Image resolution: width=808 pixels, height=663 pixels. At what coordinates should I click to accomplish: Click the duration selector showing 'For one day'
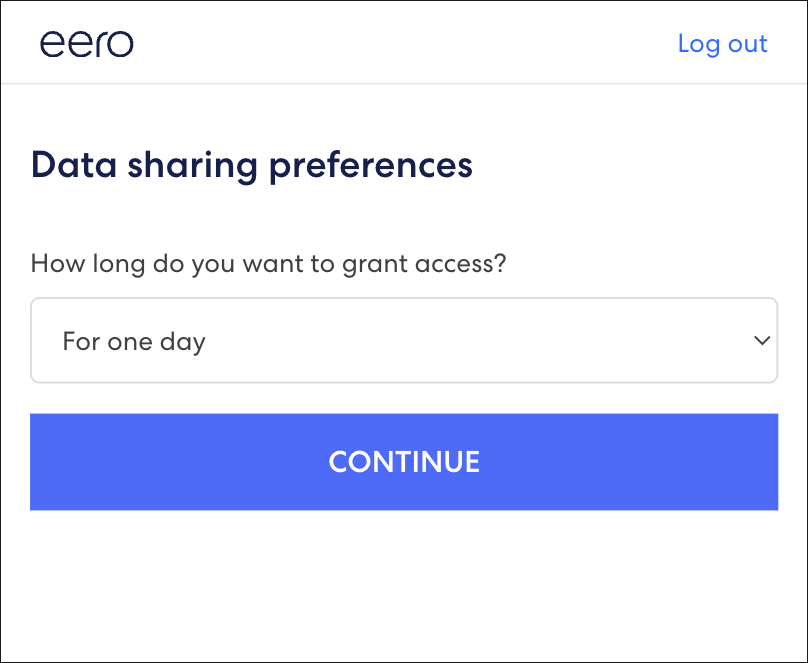pos(404,340)
